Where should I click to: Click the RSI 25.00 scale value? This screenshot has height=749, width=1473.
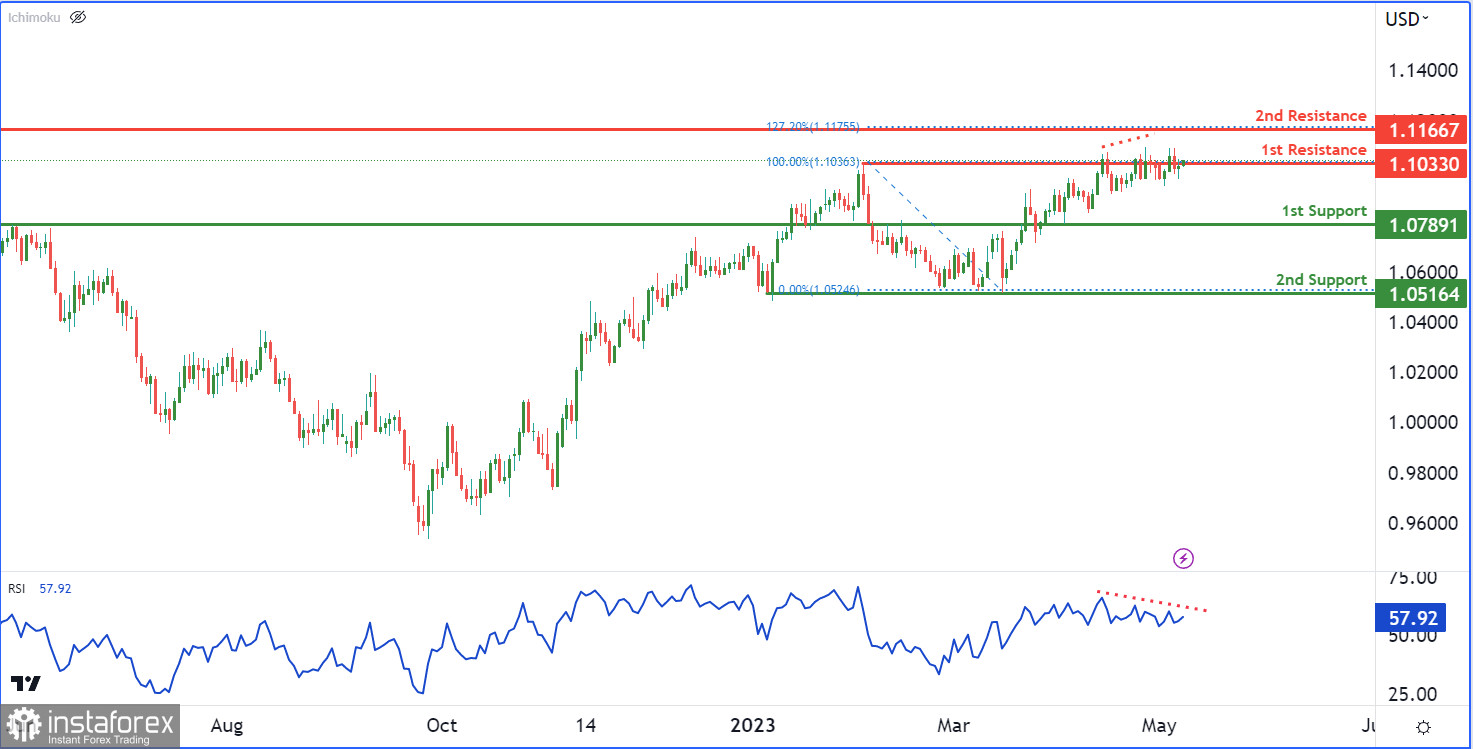coord(1412,694)
